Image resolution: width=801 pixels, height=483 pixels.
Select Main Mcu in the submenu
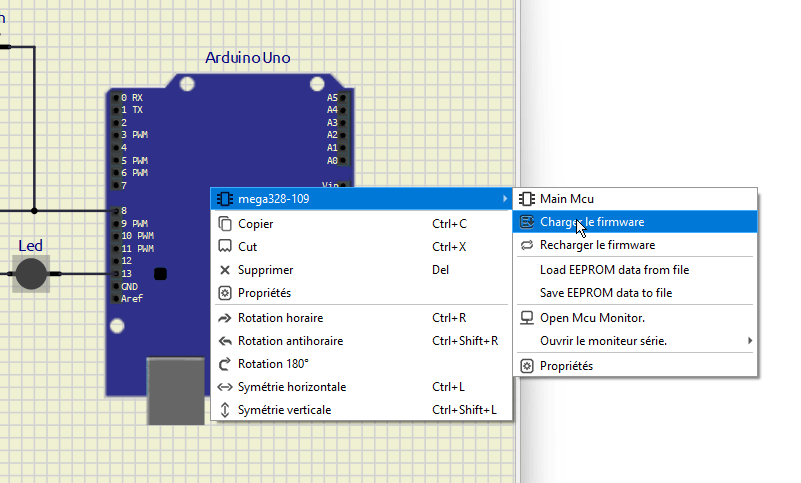click(x=635, y=199)
